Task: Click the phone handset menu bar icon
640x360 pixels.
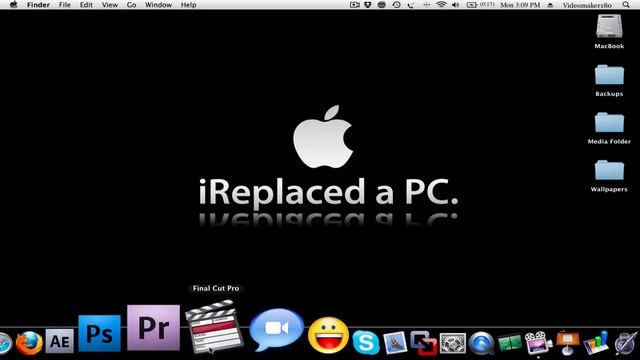Action: 411,5
